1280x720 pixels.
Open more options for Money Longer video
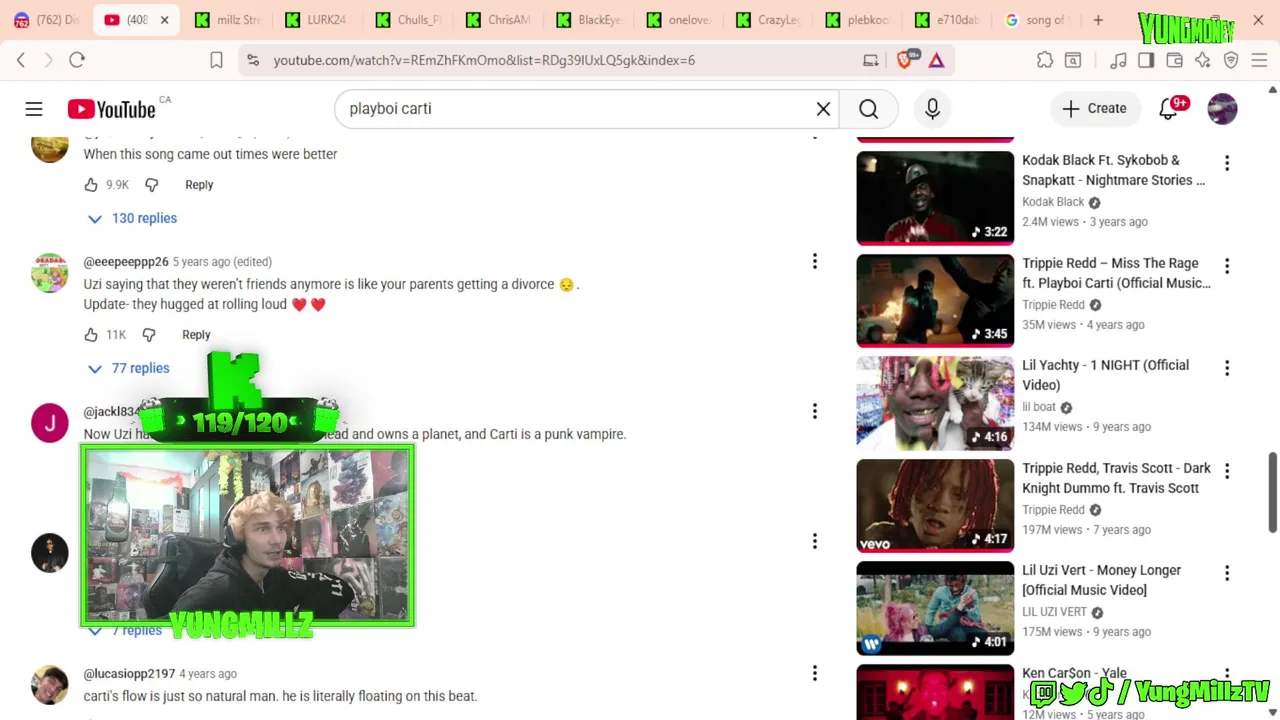coord(1227,573)
